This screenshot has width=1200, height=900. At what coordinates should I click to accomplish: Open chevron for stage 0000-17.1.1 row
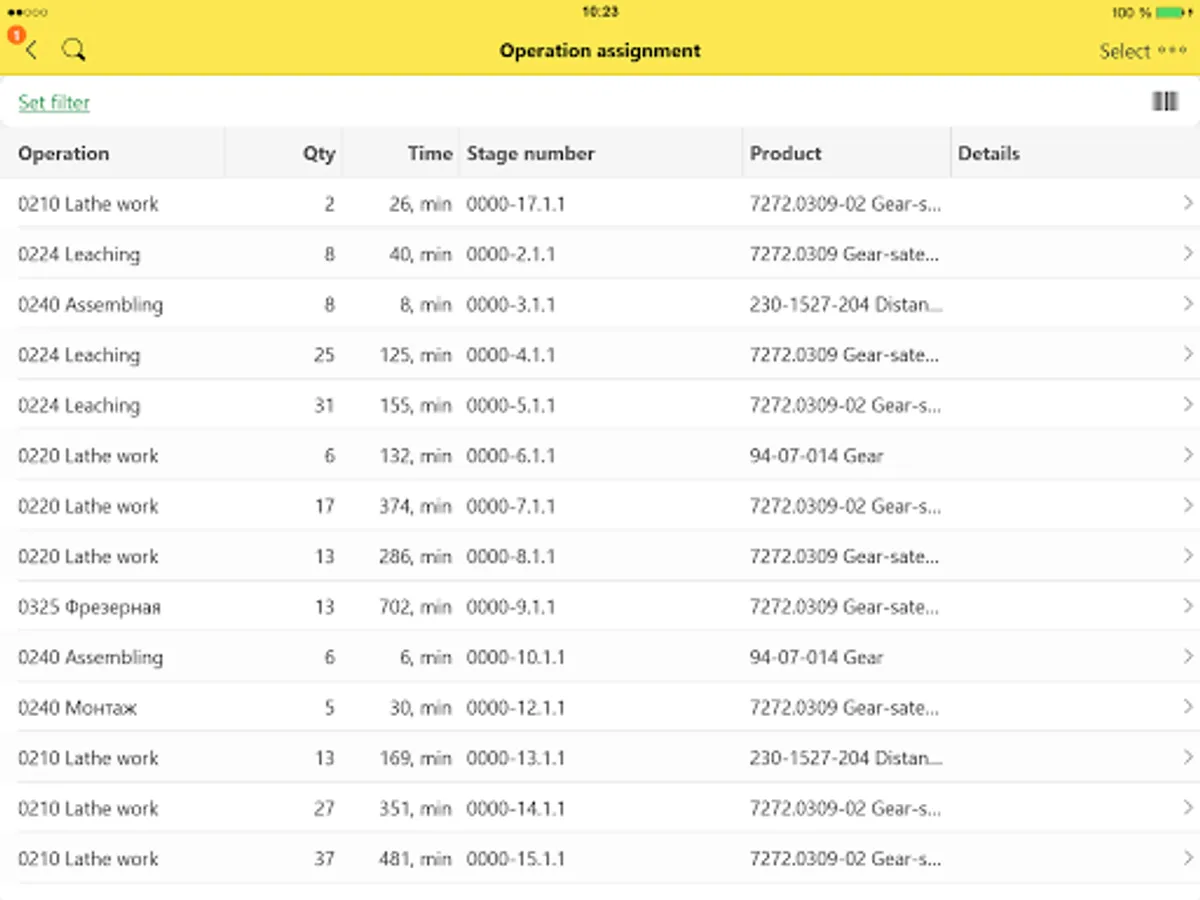point(1188,204)
